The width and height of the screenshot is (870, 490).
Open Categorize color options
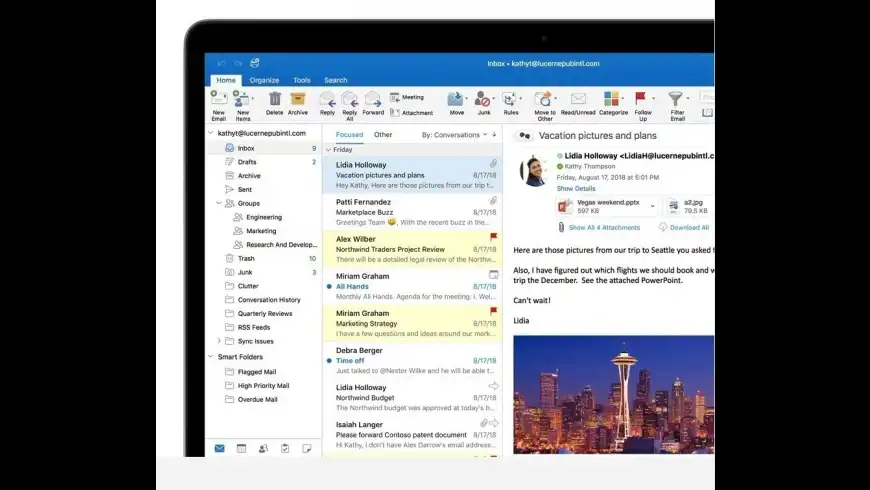point(613,103)
